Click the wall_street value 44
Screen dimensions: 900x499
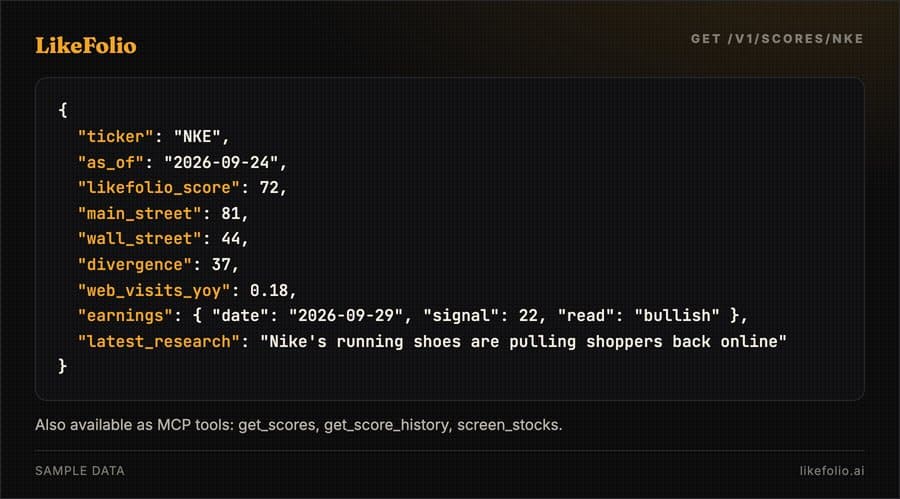[x=231, y=239]
